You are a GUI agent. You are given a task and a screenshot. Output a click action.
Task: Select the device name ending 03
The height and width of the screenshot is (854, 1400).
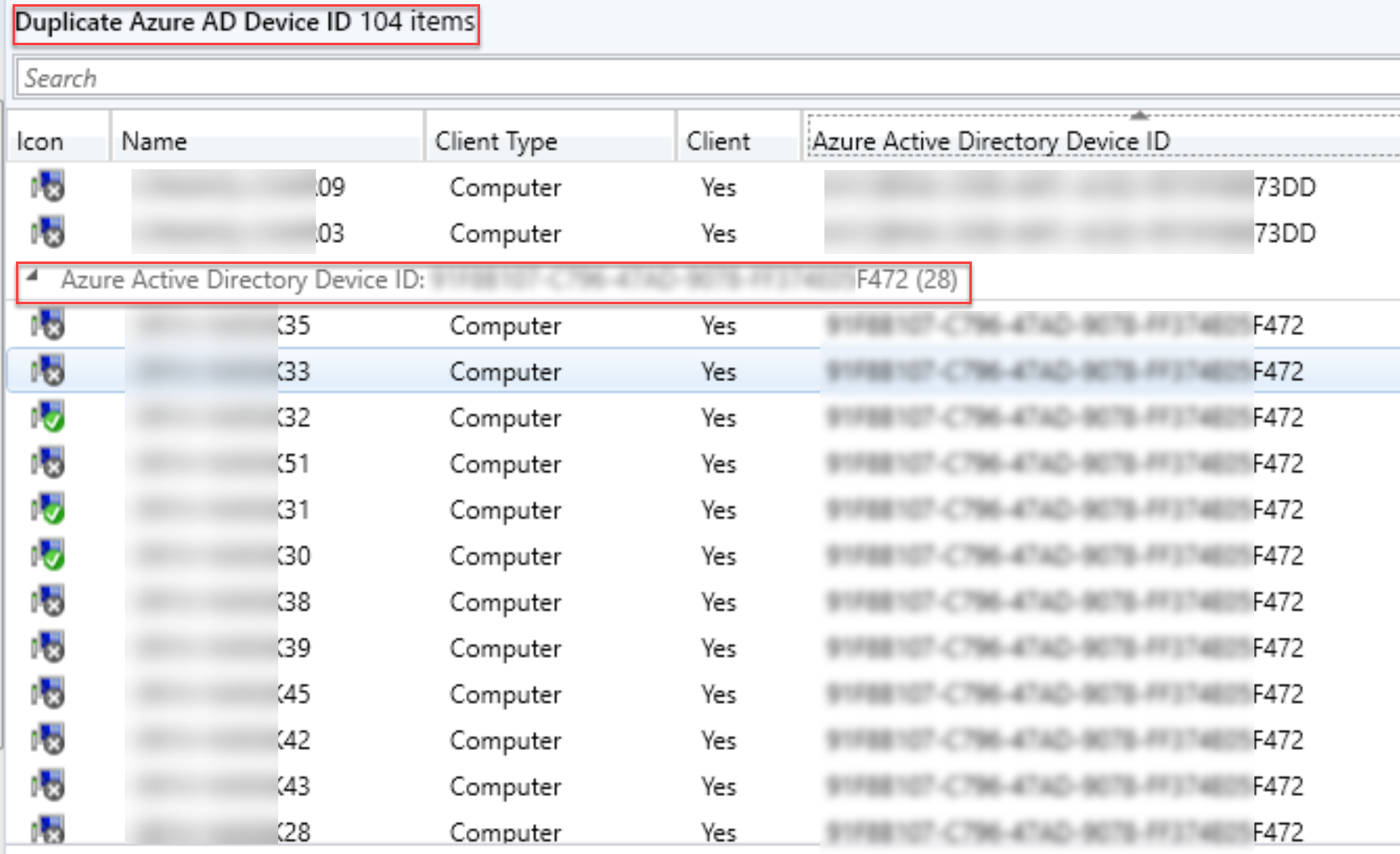click(239, 233)
